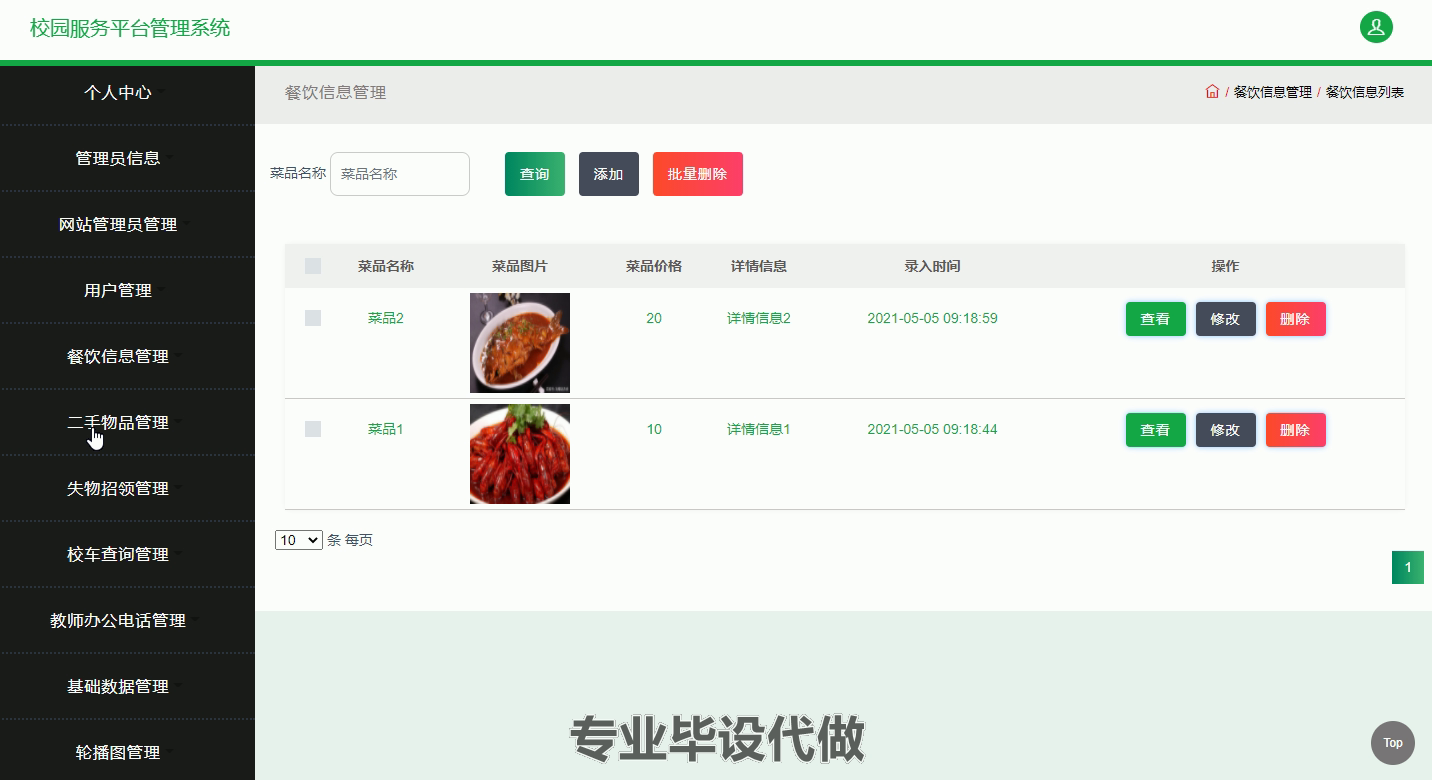The width and height of the screenshot is (1432, 780).
Task: Click price value 20
Action: tap(654, 318)
